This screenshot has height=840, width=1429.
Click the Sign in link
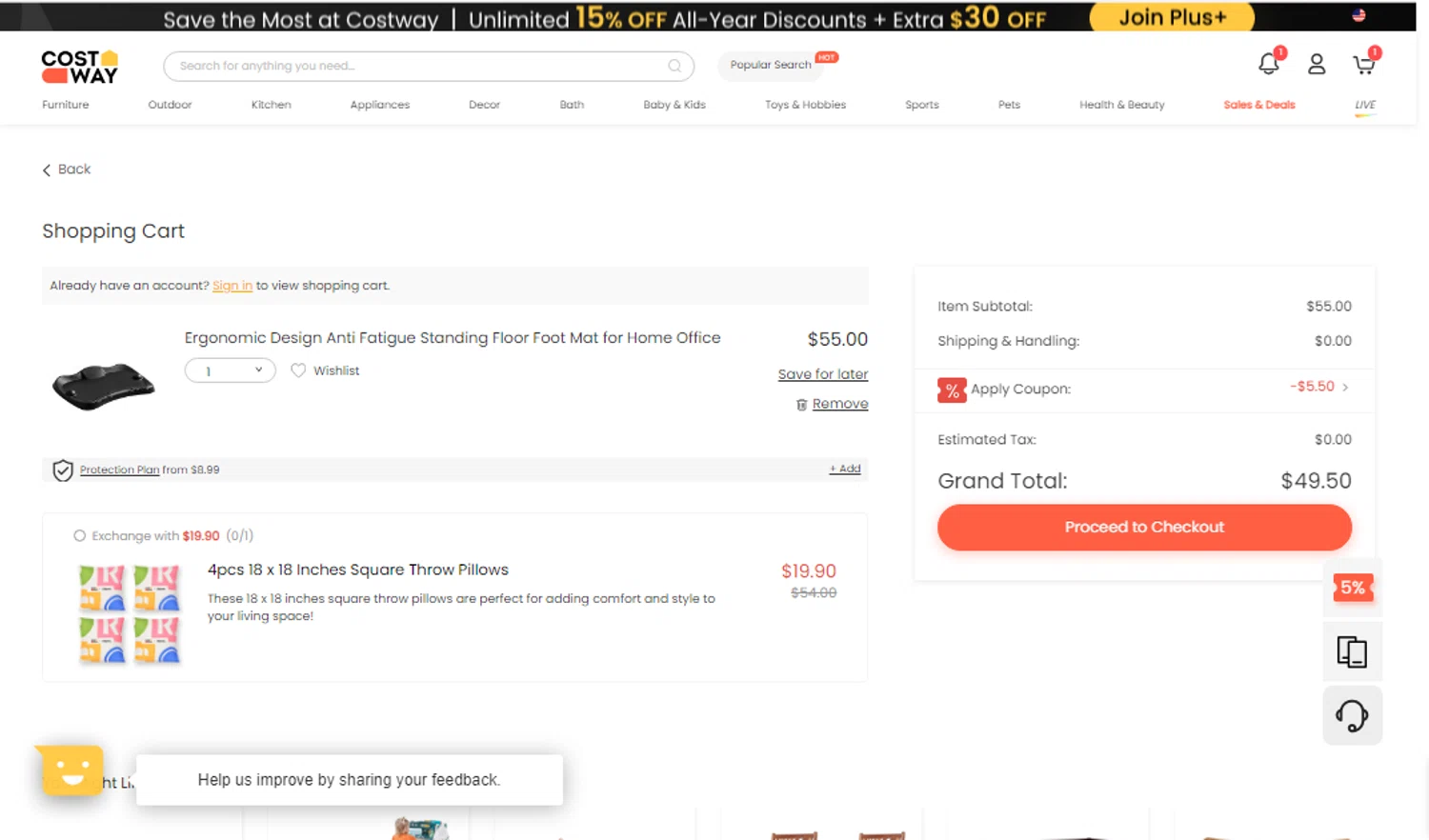click(232, 286)
